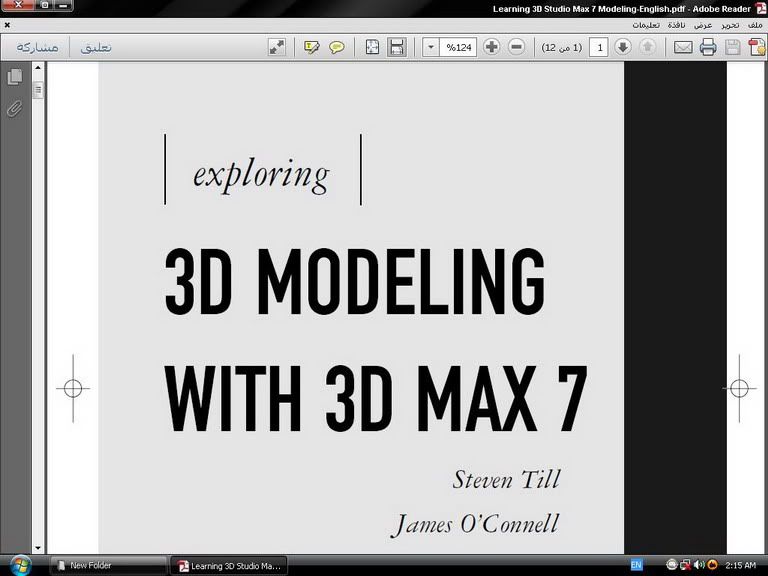
Task: Click the vertical scrollbar thumb
Action: [38, 90]
